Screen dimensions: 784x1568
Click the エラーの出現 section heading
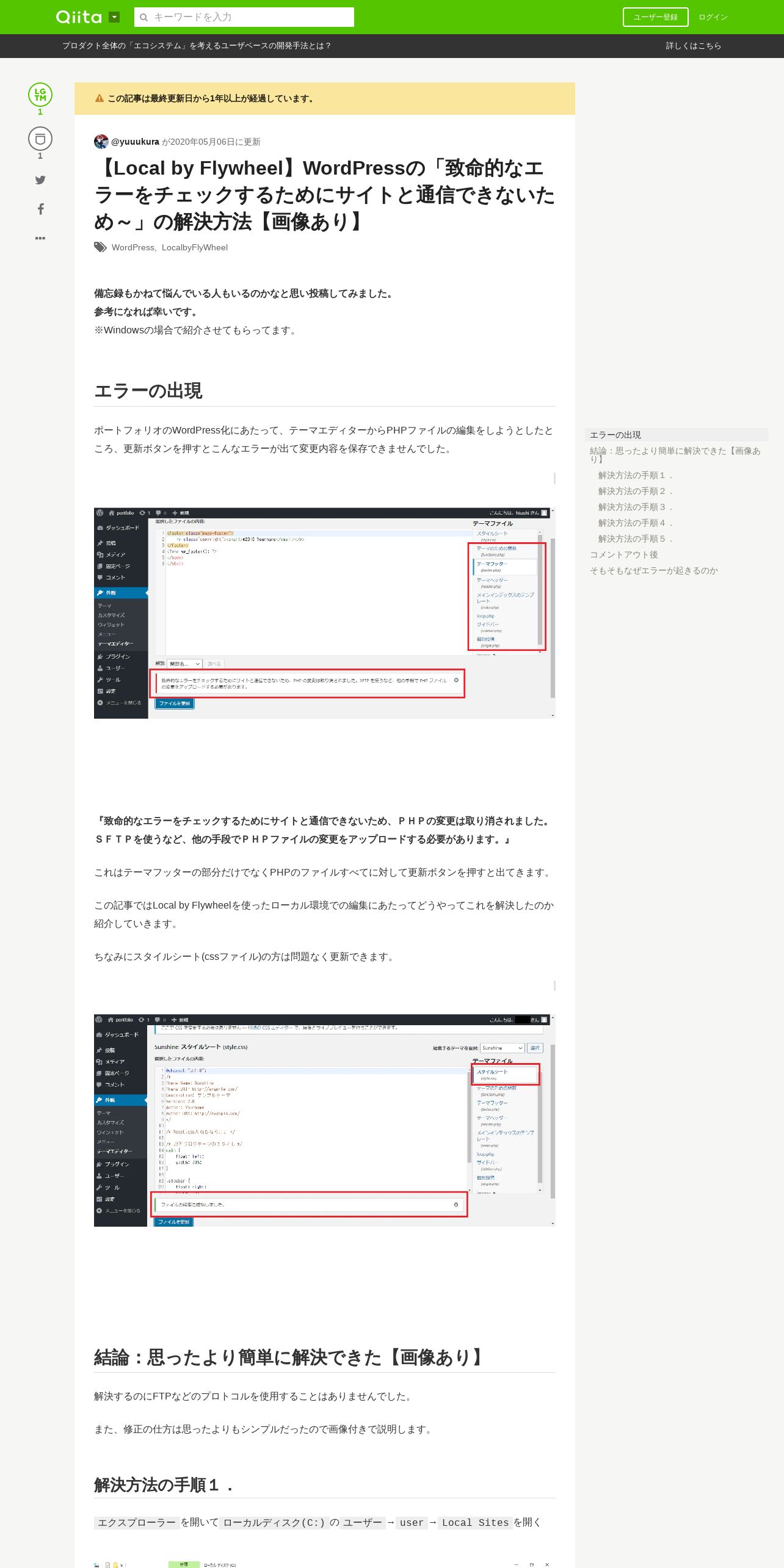148,391
